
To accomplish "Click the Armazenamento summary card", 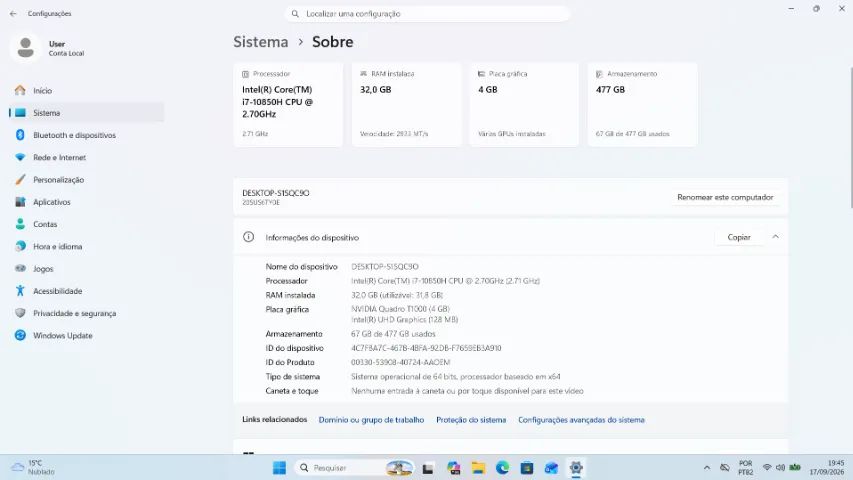I will (642, 104).
